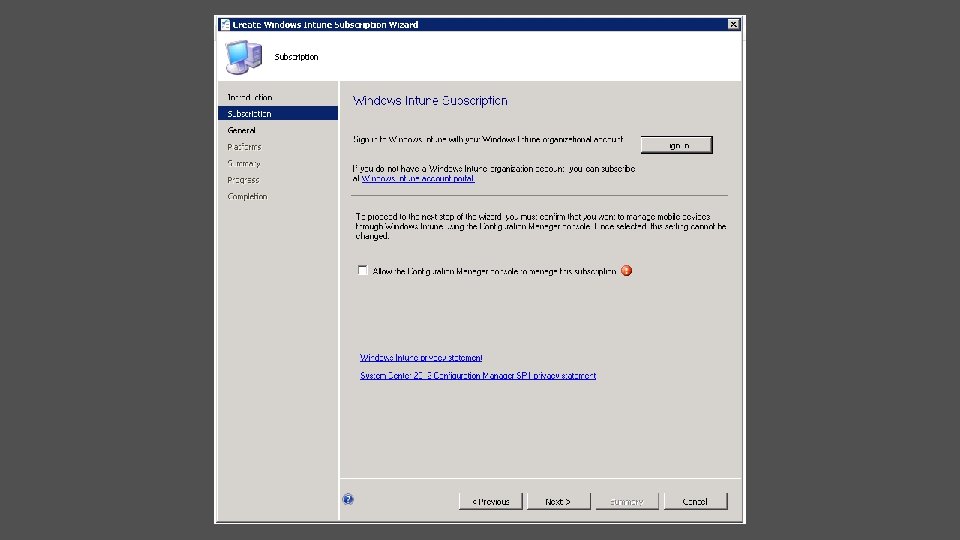The height and width of the screenshot is (540, 960).
Task: Select the Summary step in the sidebar
Action: (x=244, y=163)
